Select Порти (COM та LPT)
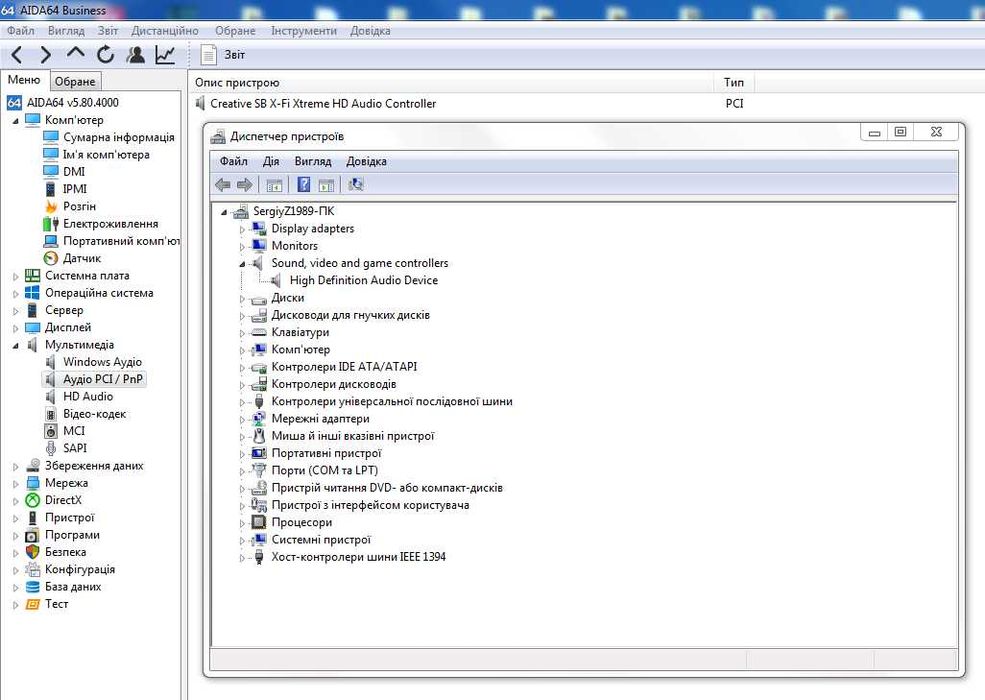 pyautogui.click(x=324, y=471)
